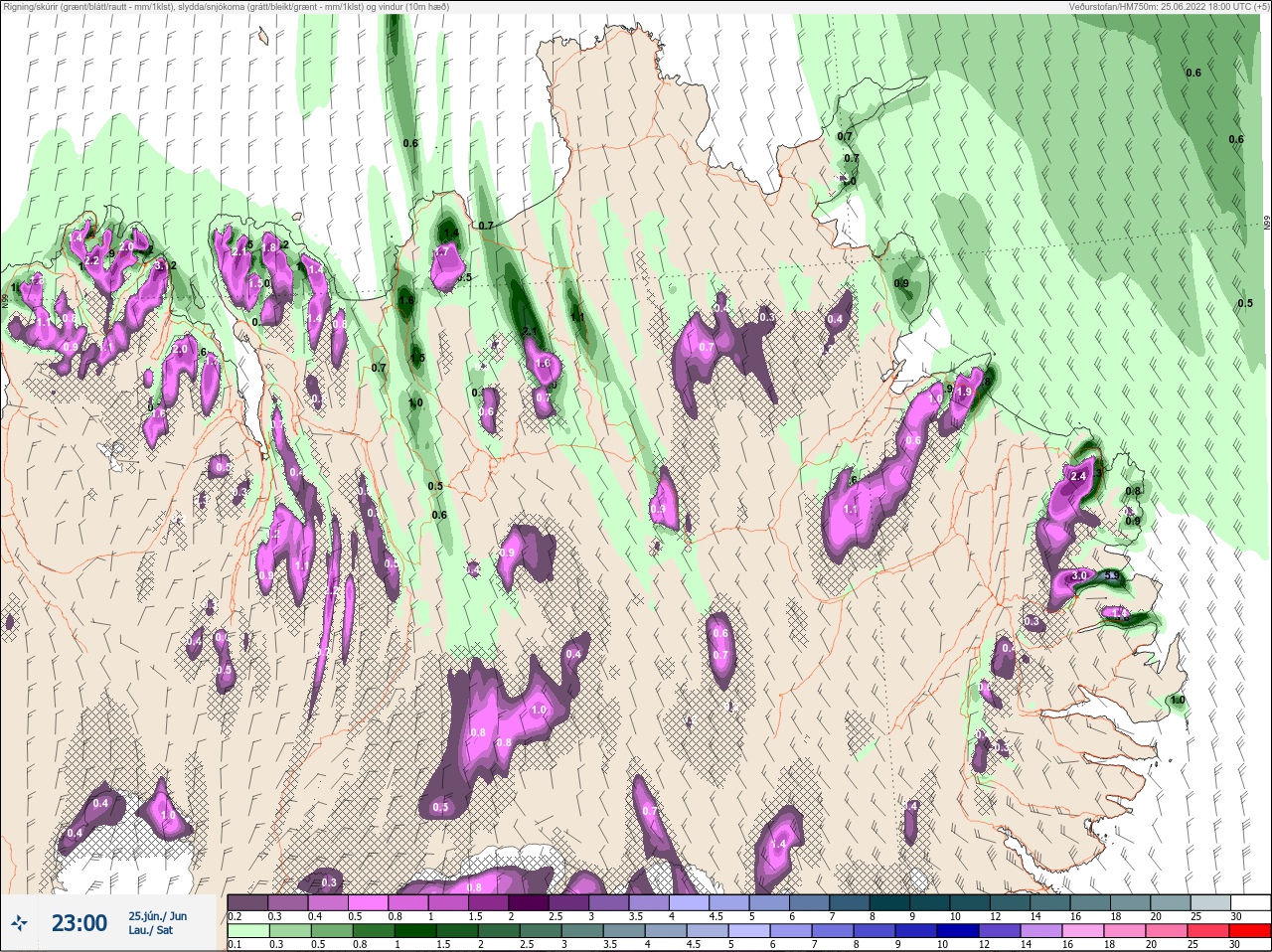
Task: Select the bright red 25–30 legend swatch
Action: coord(1250,931)
